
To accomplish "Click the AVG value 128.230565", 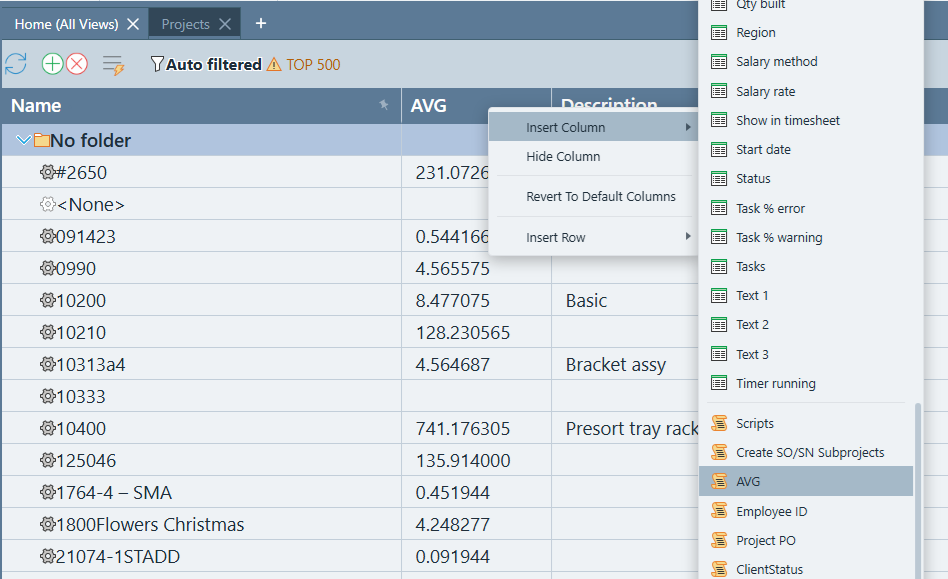I will pyautogui.click(x=463, y=332).
